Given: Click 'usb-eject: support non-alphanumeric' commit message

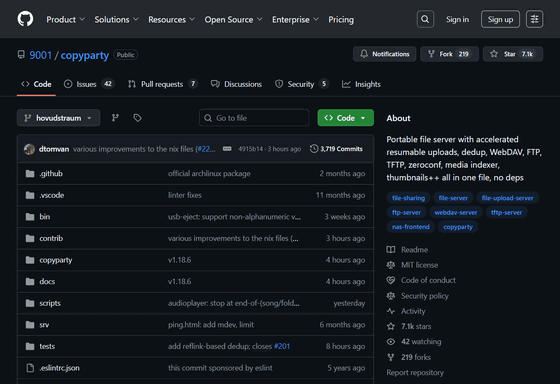Looking at the screenshot, I should (x=234, y=217).
